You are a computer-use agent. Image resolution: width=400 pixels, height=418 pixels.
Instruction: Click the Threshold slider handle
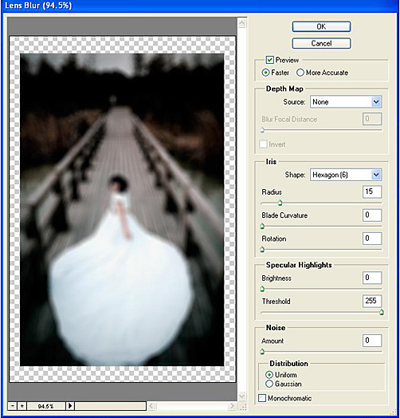tap(381, 312)
